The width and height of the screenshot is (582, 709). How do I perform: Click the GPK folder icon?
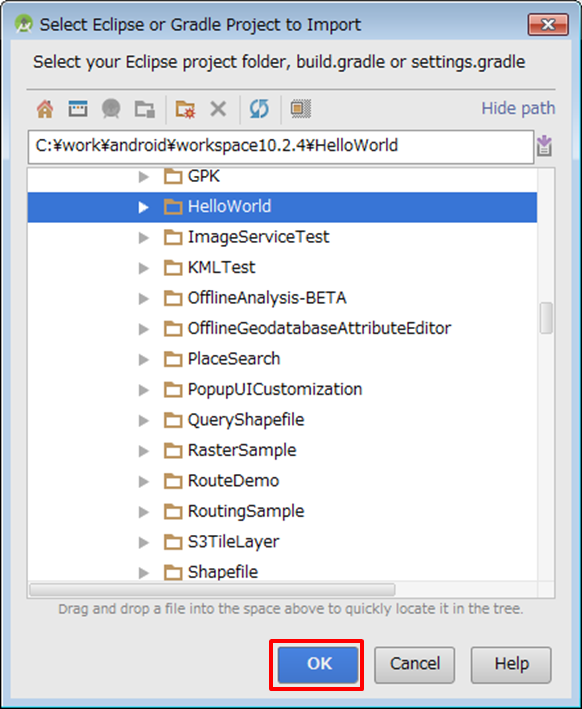click(x=173, y=176)
